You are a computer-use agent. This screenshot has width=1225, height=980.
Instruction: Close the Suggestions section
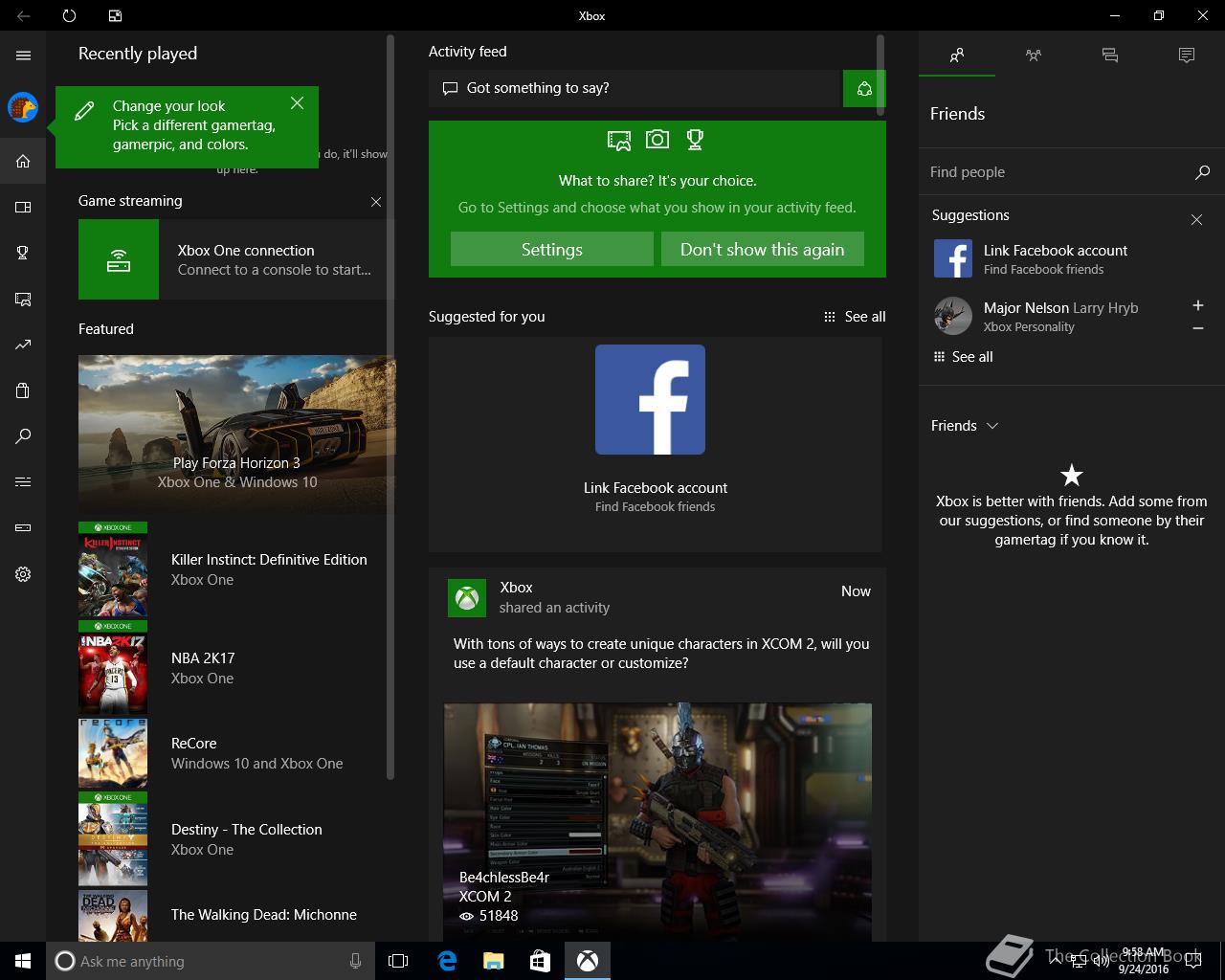point(1196,220)
